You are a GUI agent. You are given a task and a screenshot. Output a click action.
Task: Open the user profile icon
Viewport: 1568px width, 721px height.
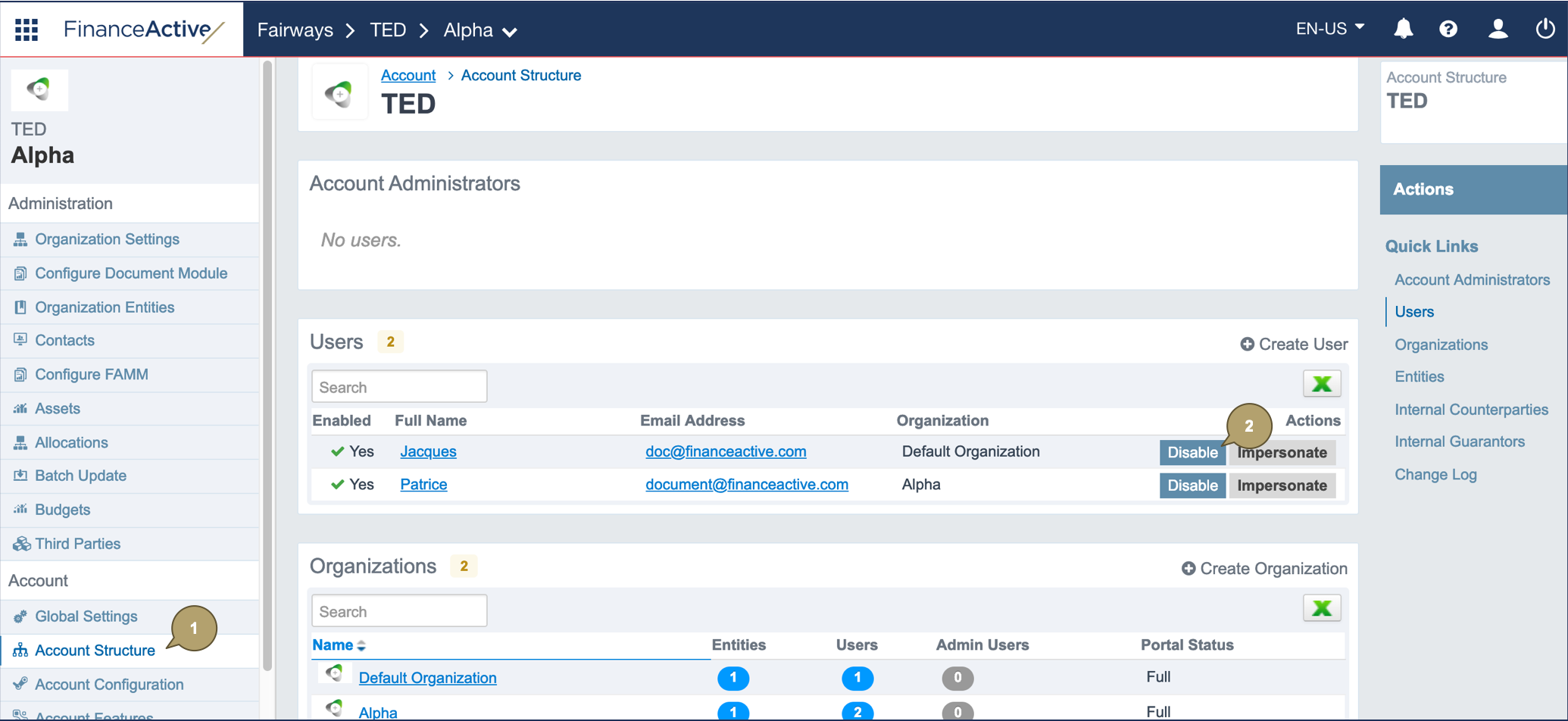(x=1497, y=29)
